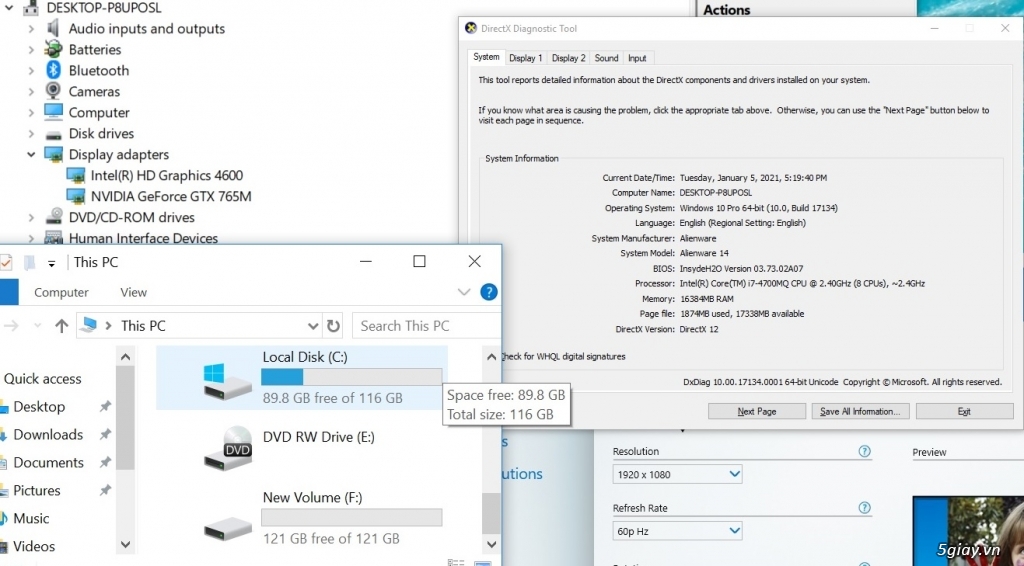Click the New Volume (F:) capacity bar
1024x566 pixels.
351,518
